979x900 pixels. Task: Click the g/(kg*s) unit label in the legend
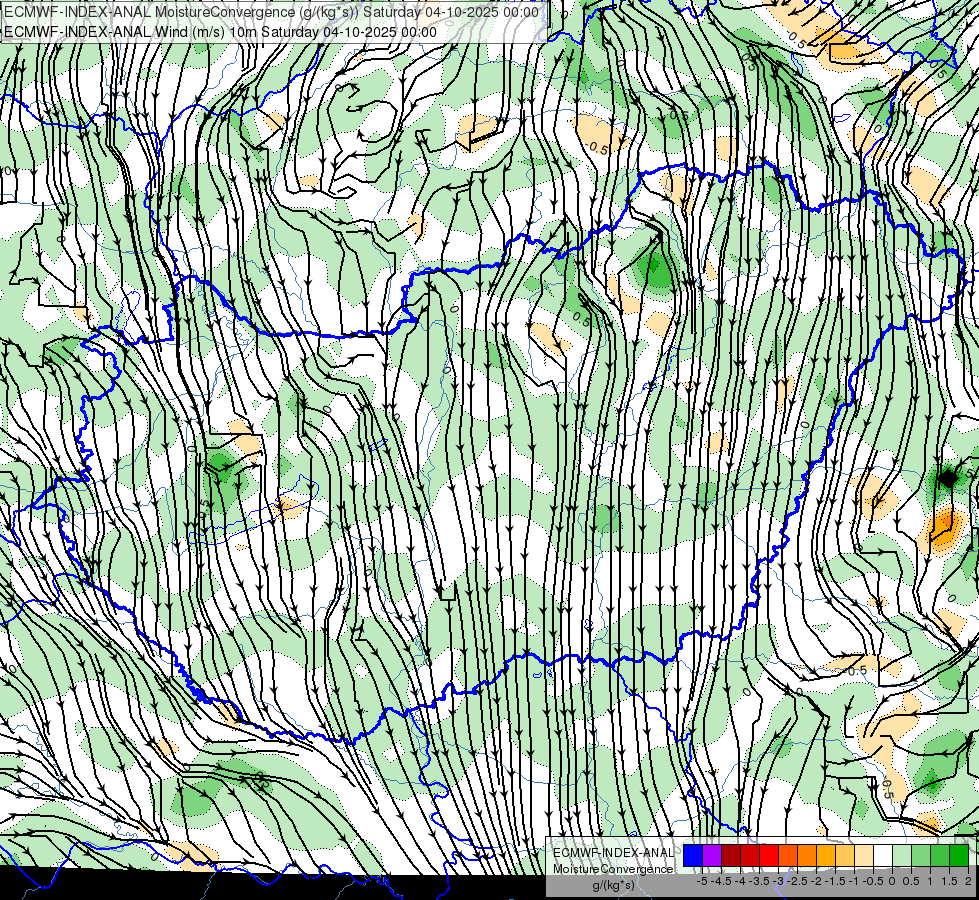pyautogui.click(x=614, y=885)
